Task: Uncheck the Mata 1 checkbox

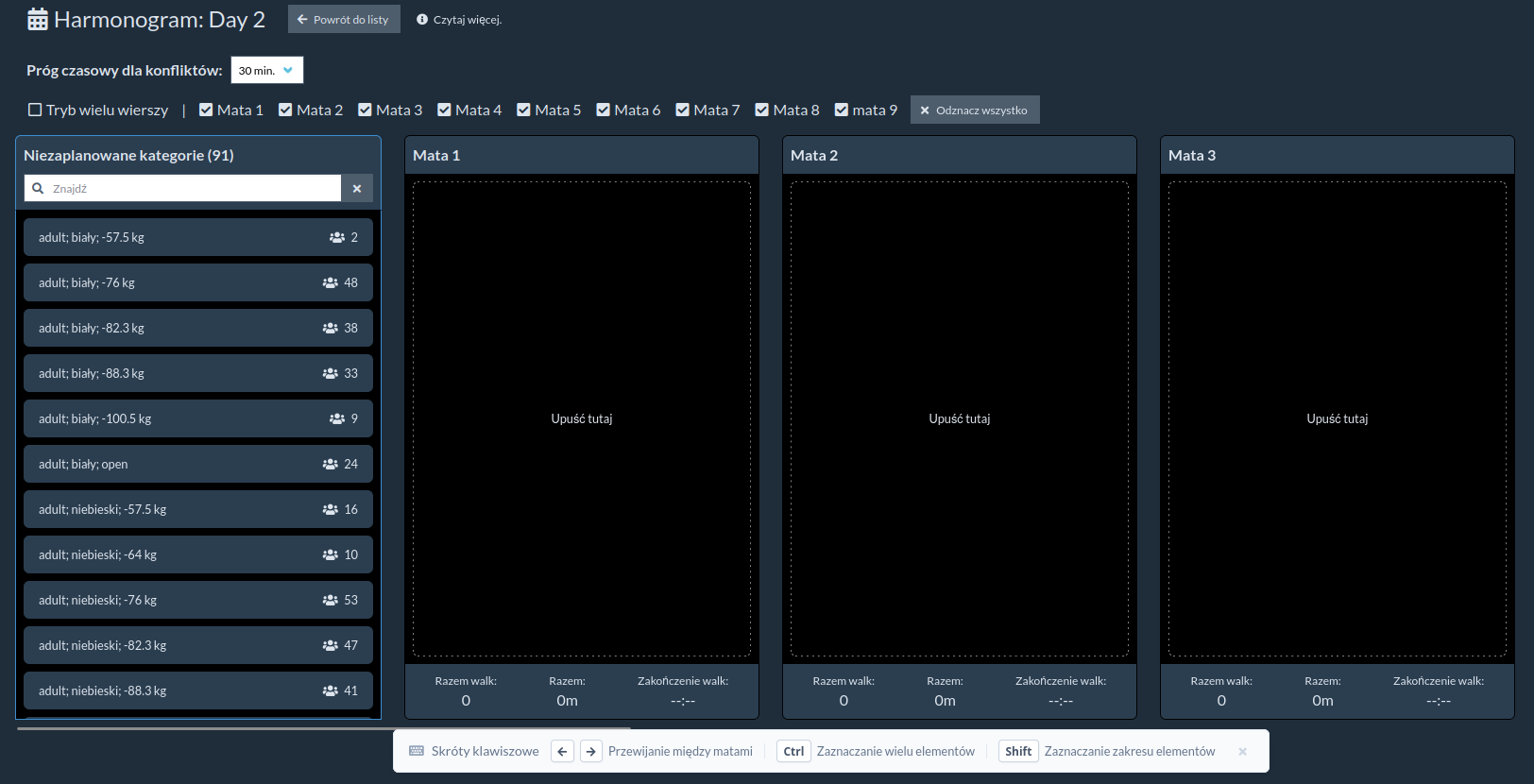Action: coord(206,111)
